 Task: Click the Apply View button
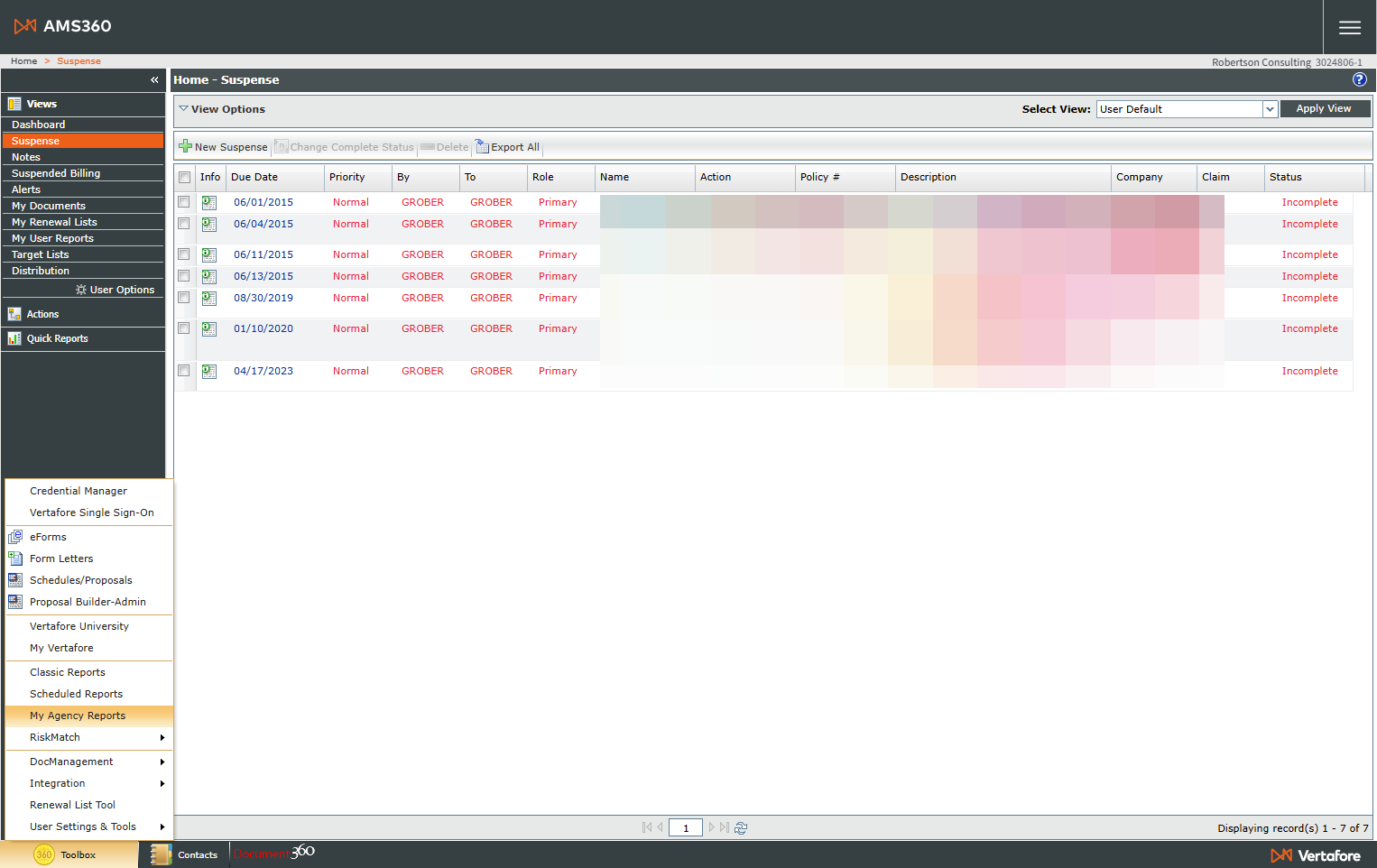(1325, 109)
